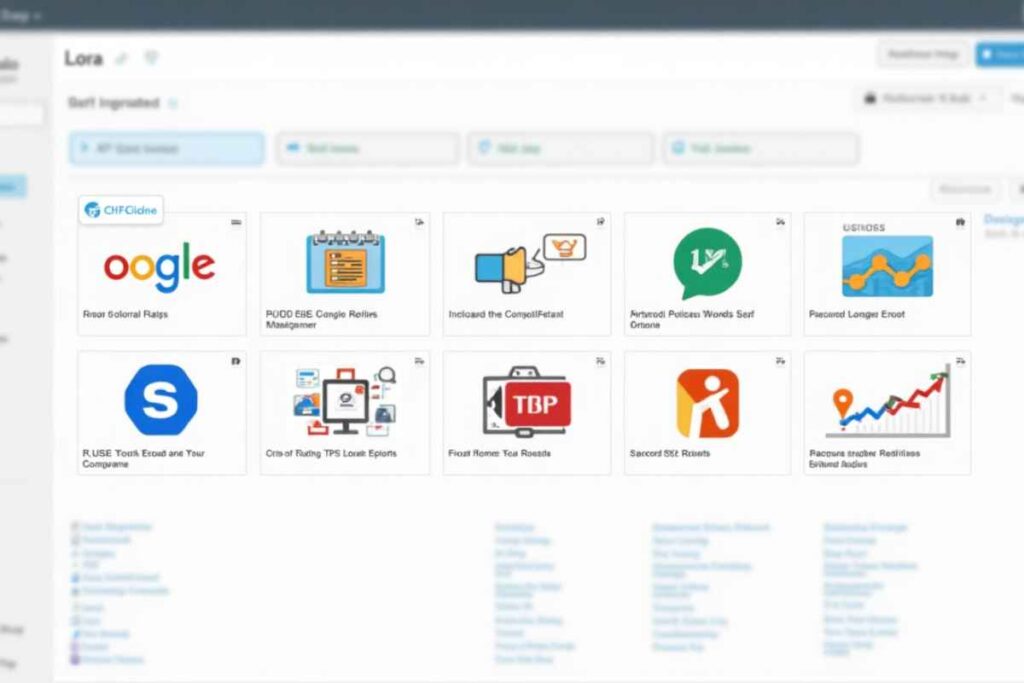Click the small icon beside the Self Ingrested heading
Image resolution: width=1024 pixels, height=683 pixels.
(x=173, y=103)
